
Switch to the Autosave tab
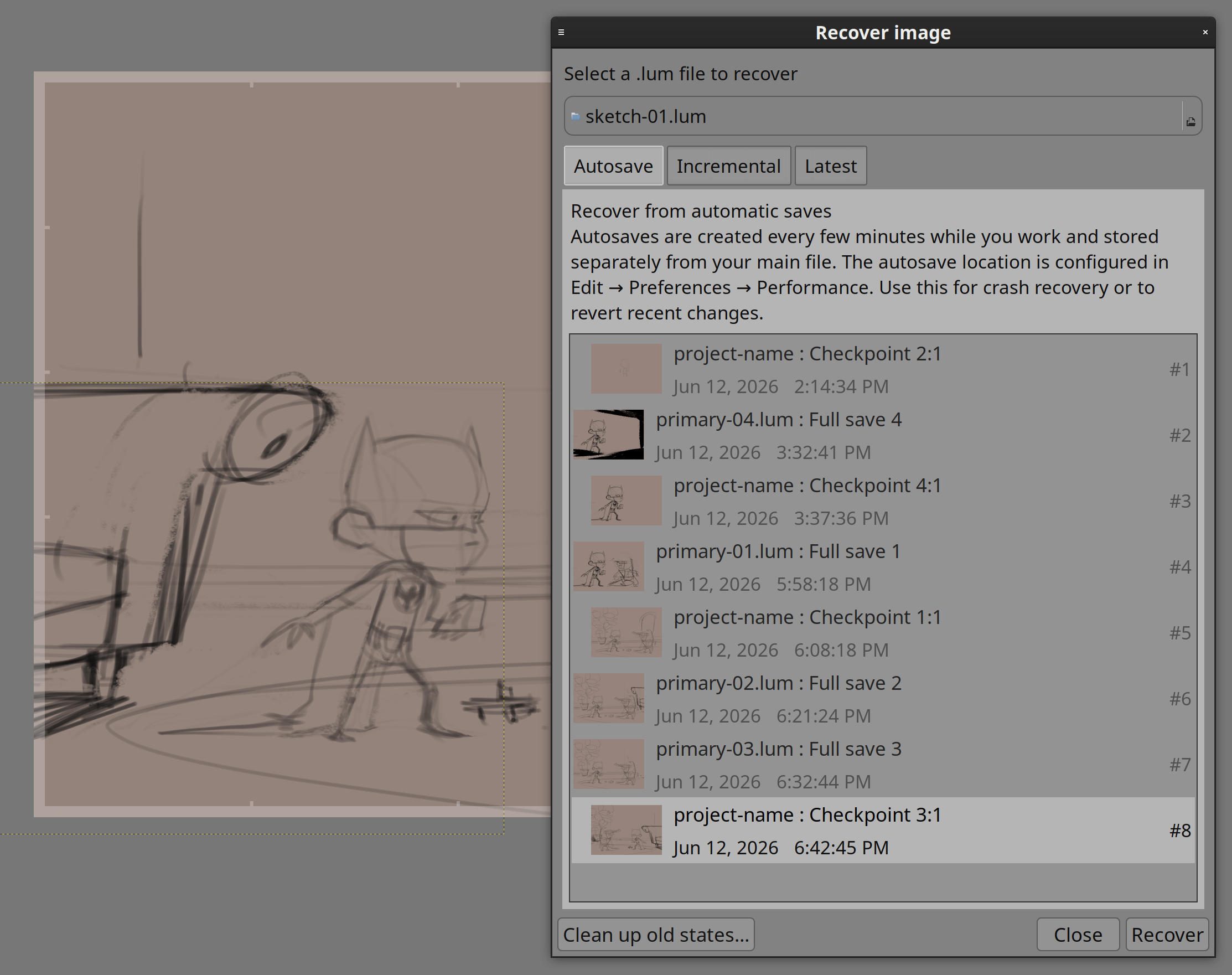(613, 166)
